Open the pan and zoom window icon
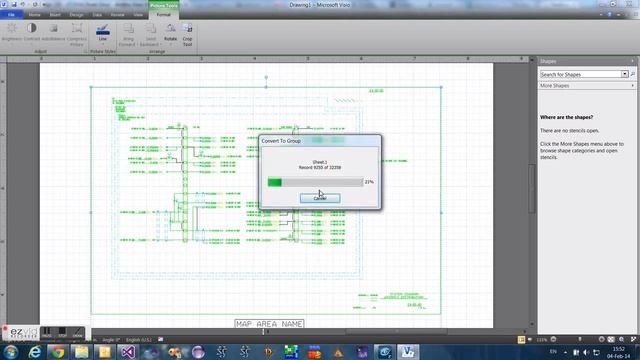Viewport: 640px width, 360px height. [x=622, y=340]
